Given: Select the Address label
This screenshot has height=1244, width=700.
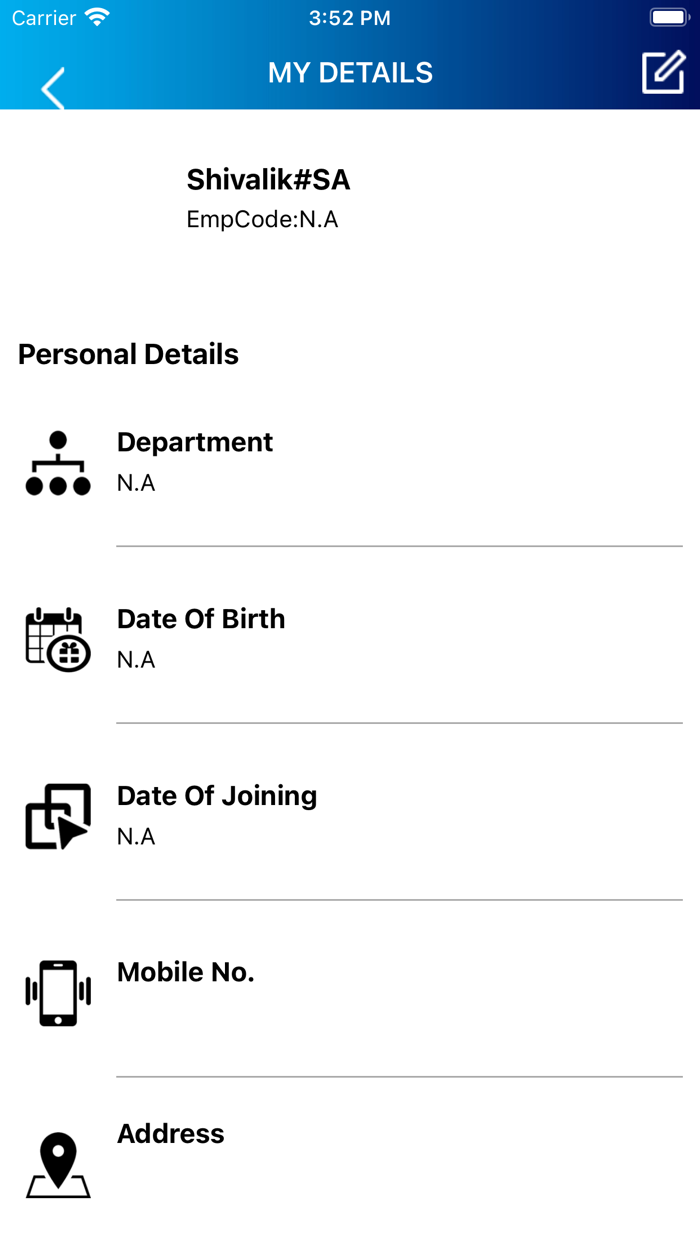Looking at the screenshot, I should 171,1134.
